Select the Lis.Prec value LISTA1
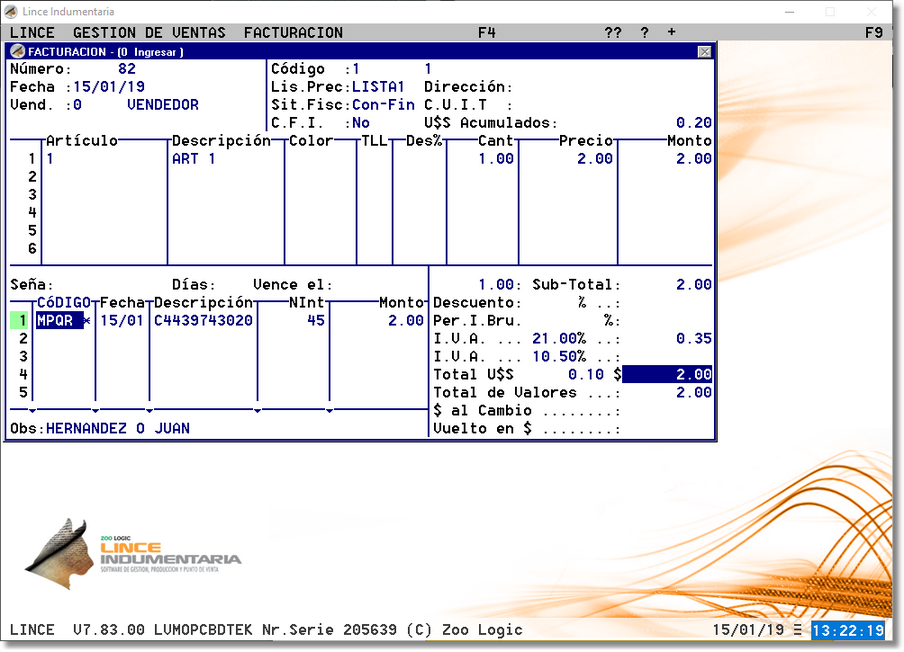Viewport: 904px width, 652px height. pos(378,87)
